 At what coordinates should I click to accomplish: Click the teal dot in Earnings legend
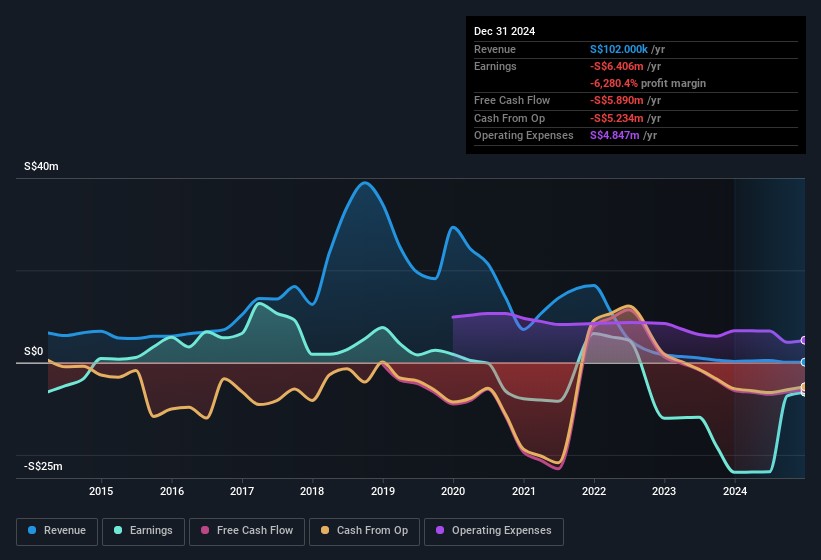coord(117,531)
